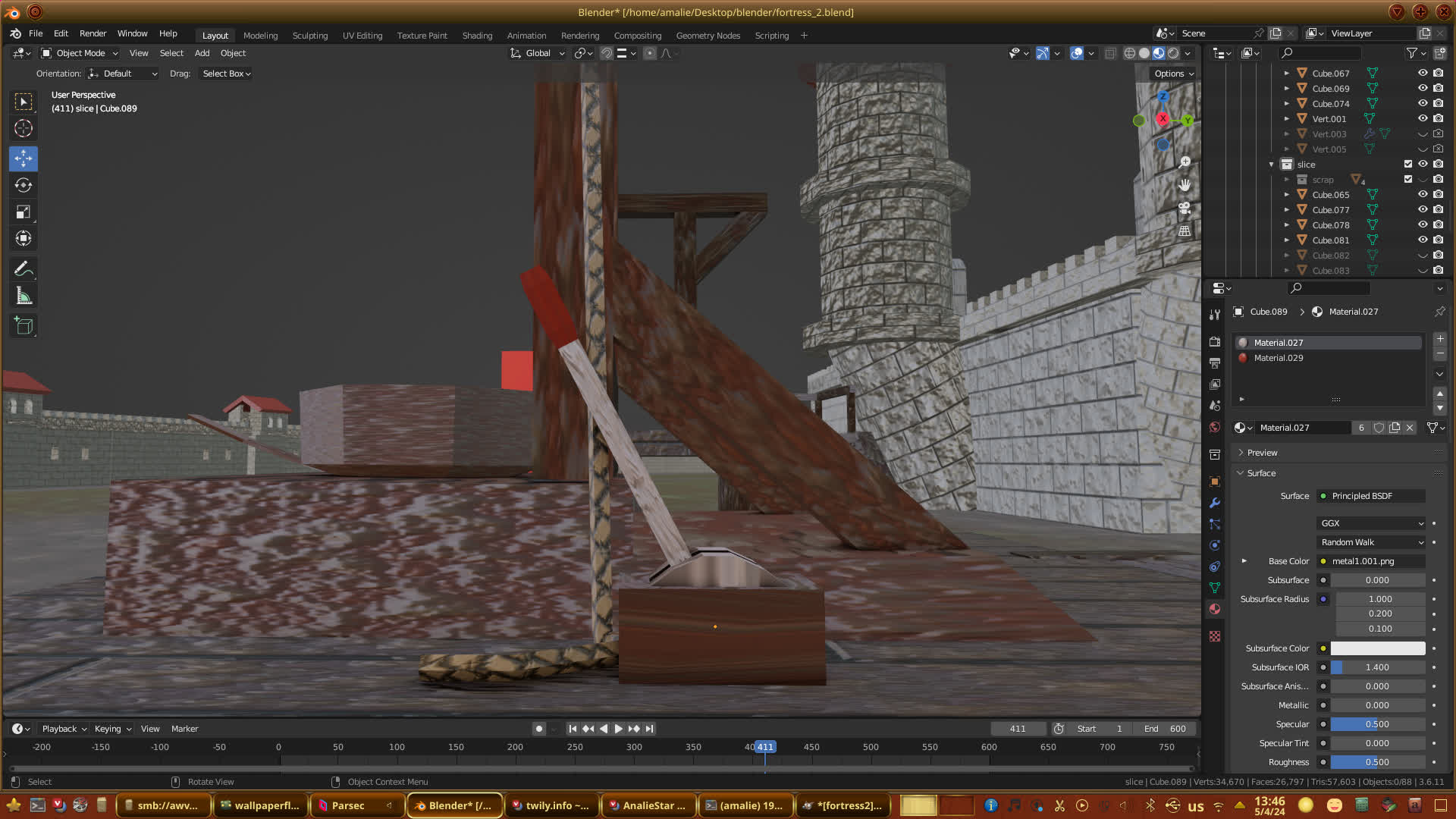Click the Options button in viewport
Viewport: 1456px width, 819px height.
pos(1174,74)
